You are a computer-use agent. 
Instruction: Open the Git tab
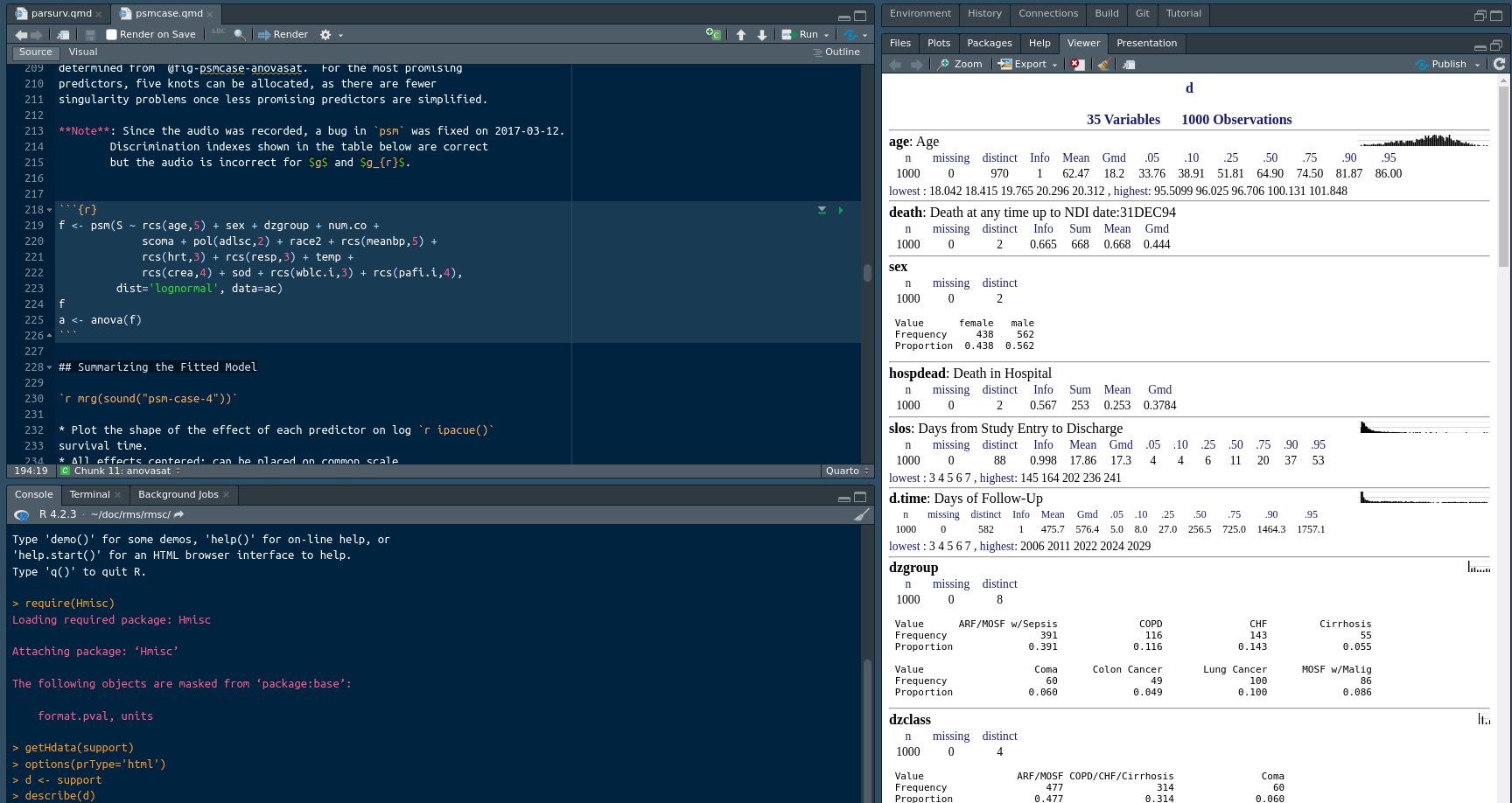(x=1142, y=14)
